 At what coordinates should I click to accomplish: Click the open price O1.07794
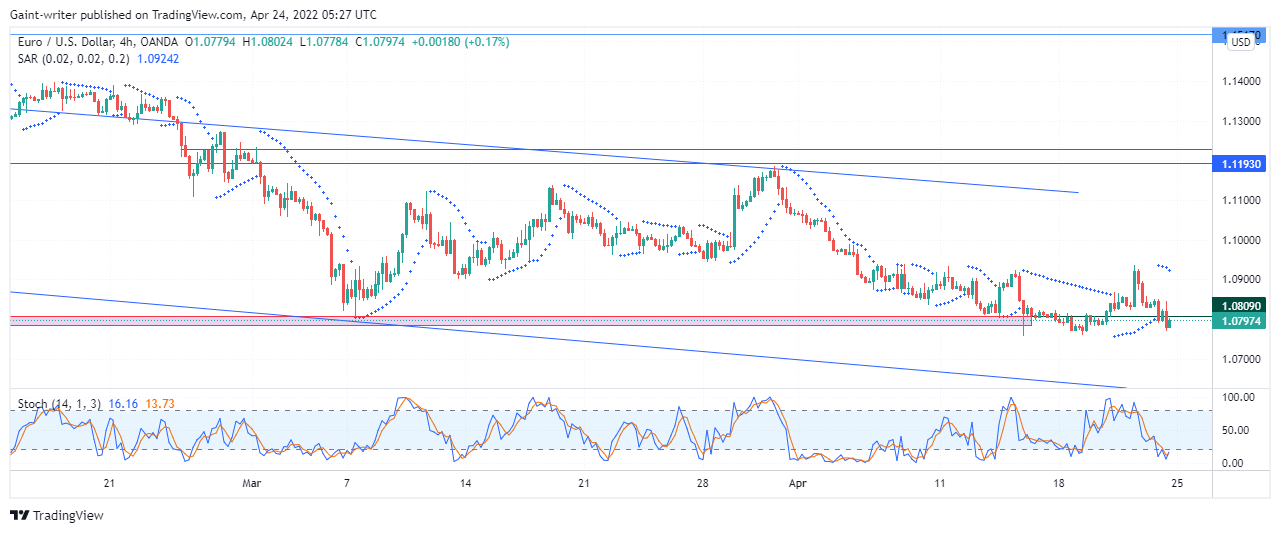click(x=210, y=42)
